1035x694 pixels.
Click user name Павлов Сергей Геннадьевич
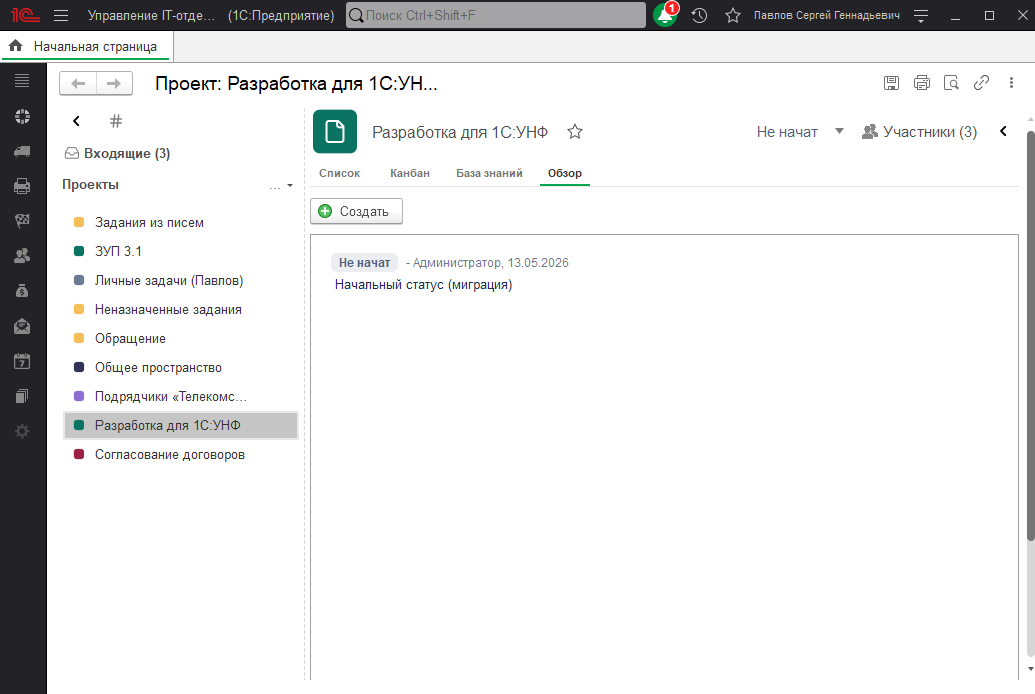826,15
